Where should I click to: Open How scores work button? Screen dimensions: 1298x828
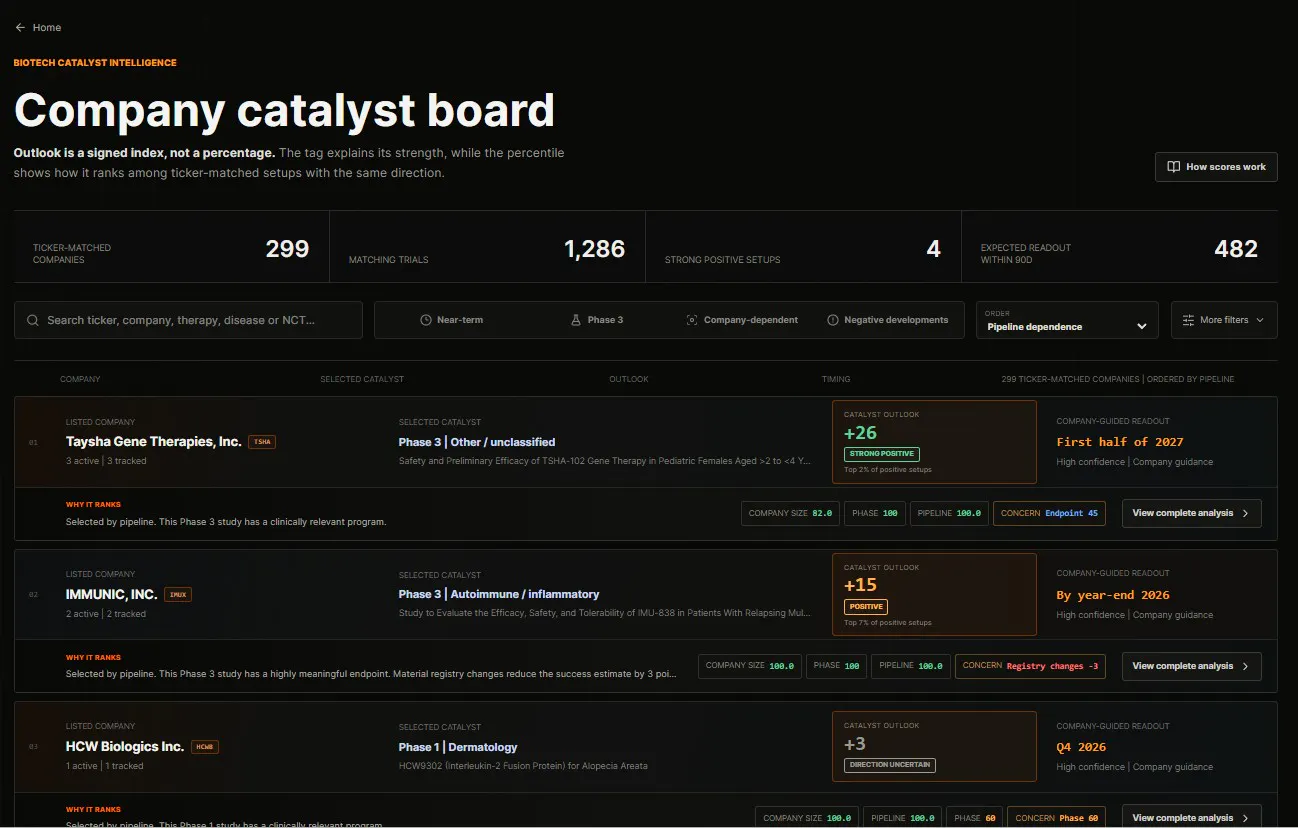click(1216, 167)
